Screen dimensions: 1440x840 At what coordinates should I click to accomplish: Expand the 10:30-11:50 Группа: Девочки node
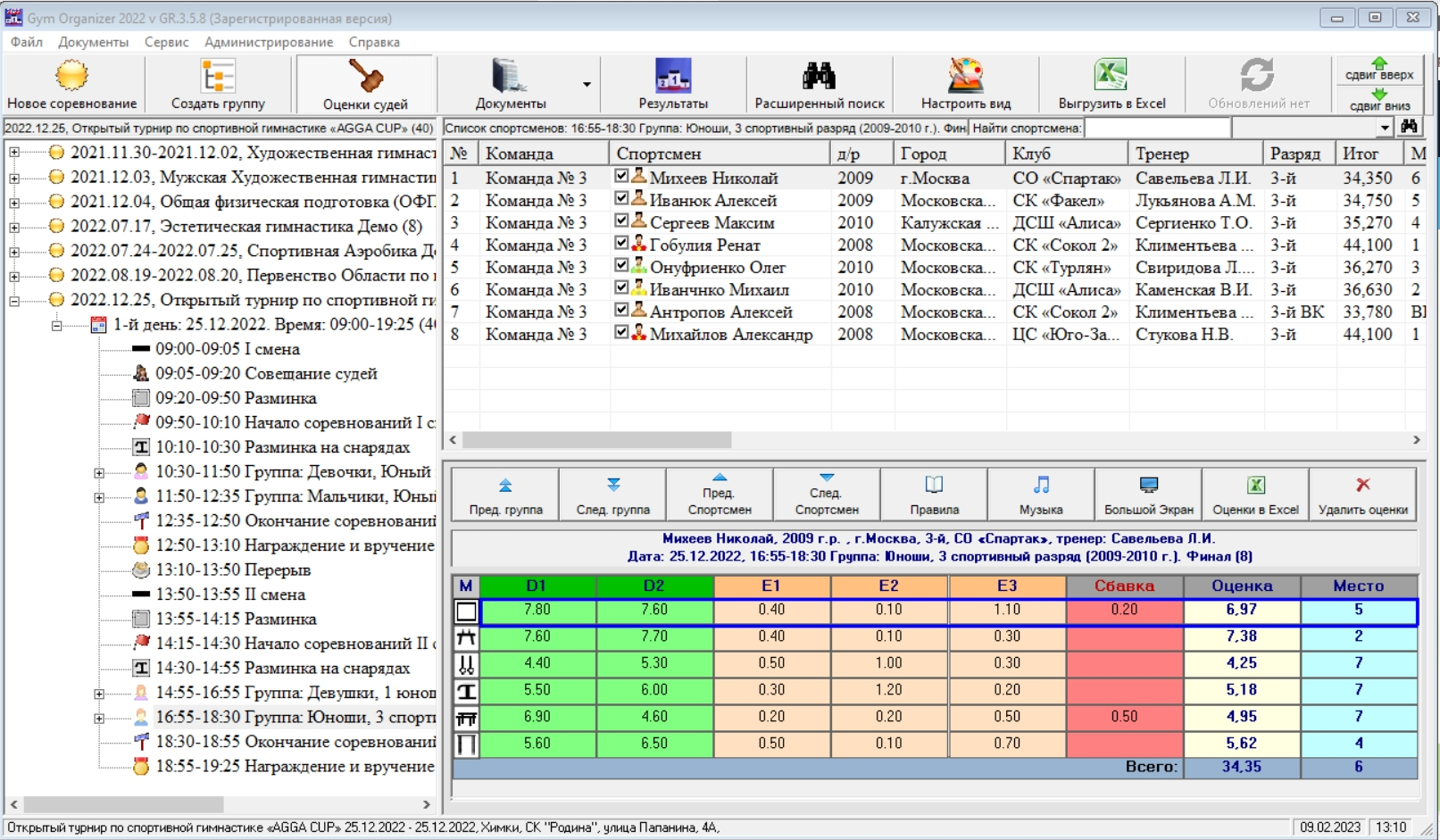[x=99, y=472]
